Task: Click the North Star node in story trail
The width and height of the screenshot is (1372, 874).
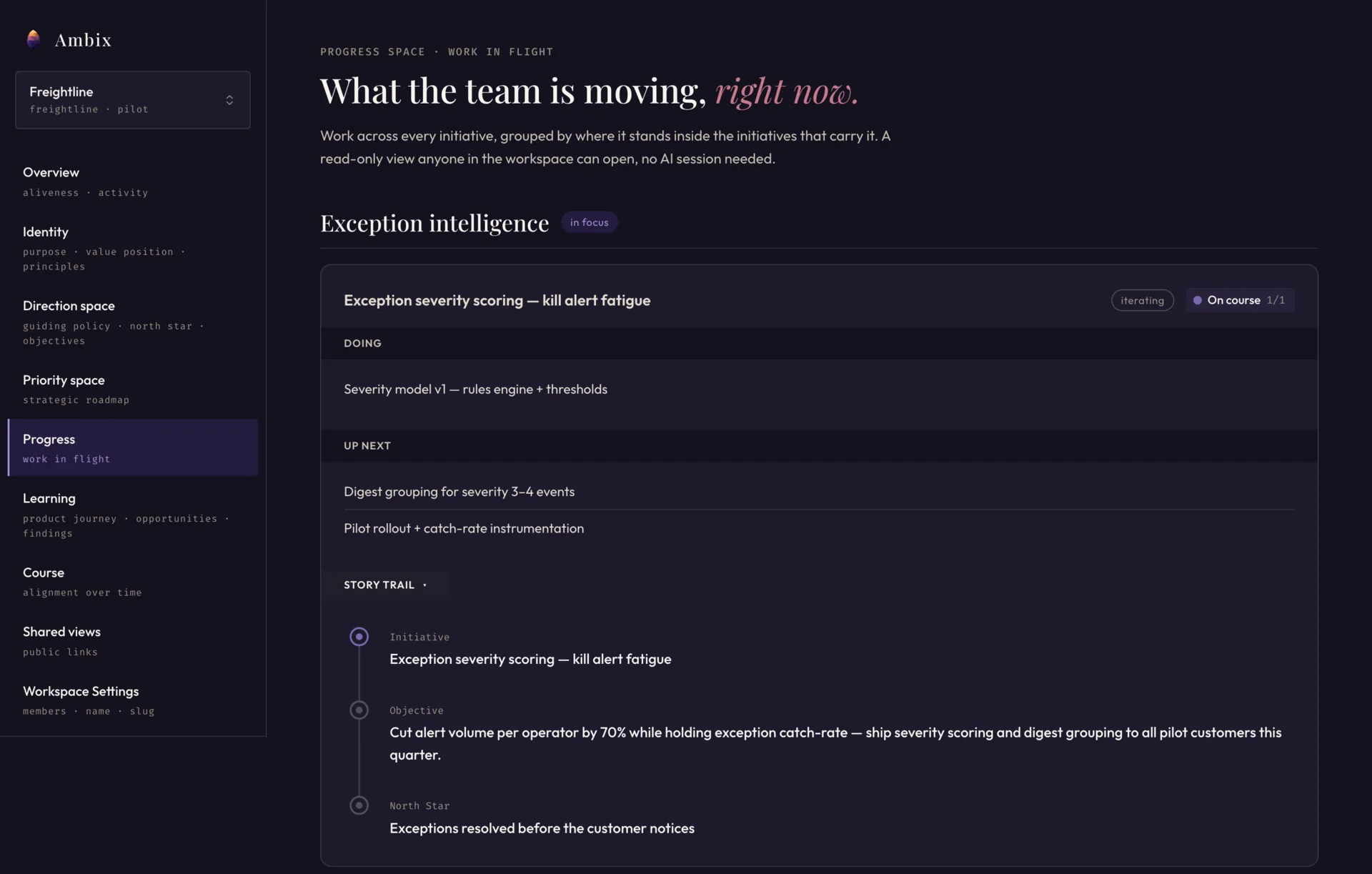Action: click(x=359, y=805)
